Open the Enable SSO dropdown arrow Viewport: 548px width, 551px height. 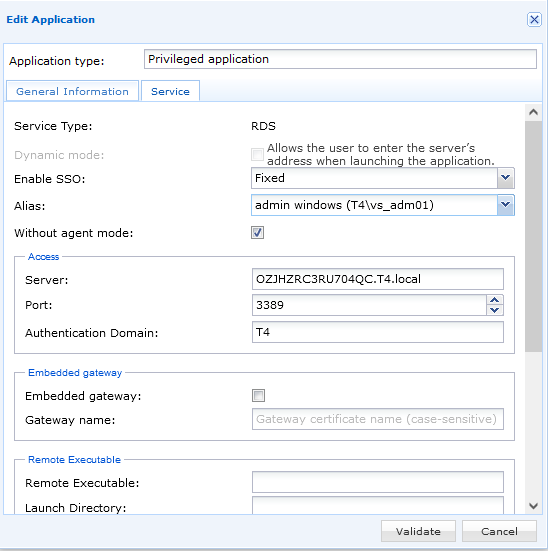(x=505, y=178)
